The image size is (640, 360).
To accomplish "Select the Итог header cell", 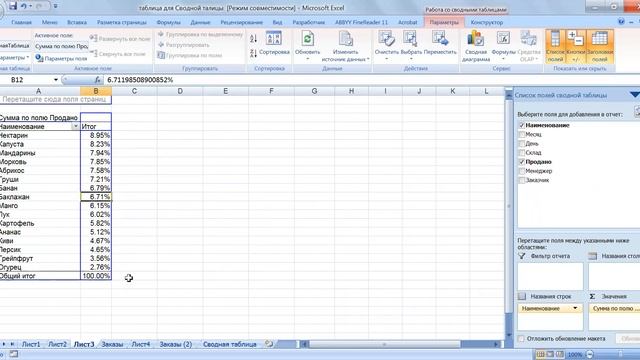I will [x=96, y=127].
